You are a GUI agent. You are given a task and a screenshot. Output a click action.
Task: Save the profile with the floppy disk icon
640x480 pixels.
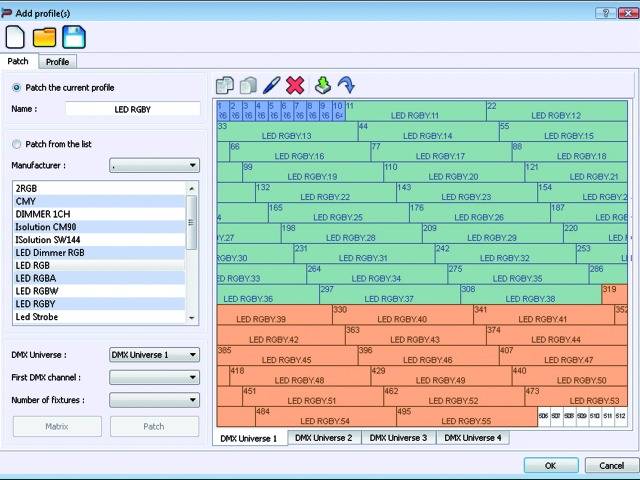tap(74, 37)
